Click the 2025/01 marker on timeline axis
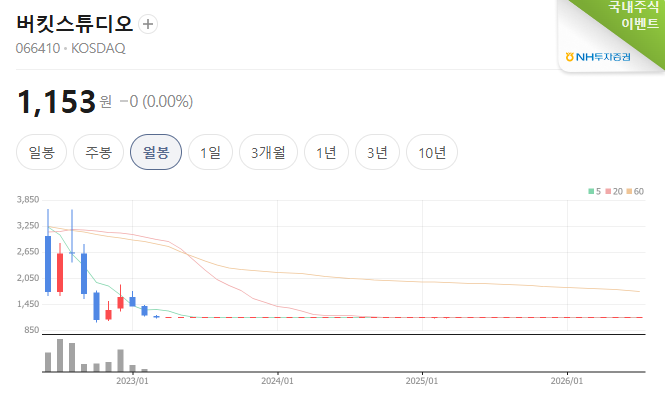 coord(422,381)
